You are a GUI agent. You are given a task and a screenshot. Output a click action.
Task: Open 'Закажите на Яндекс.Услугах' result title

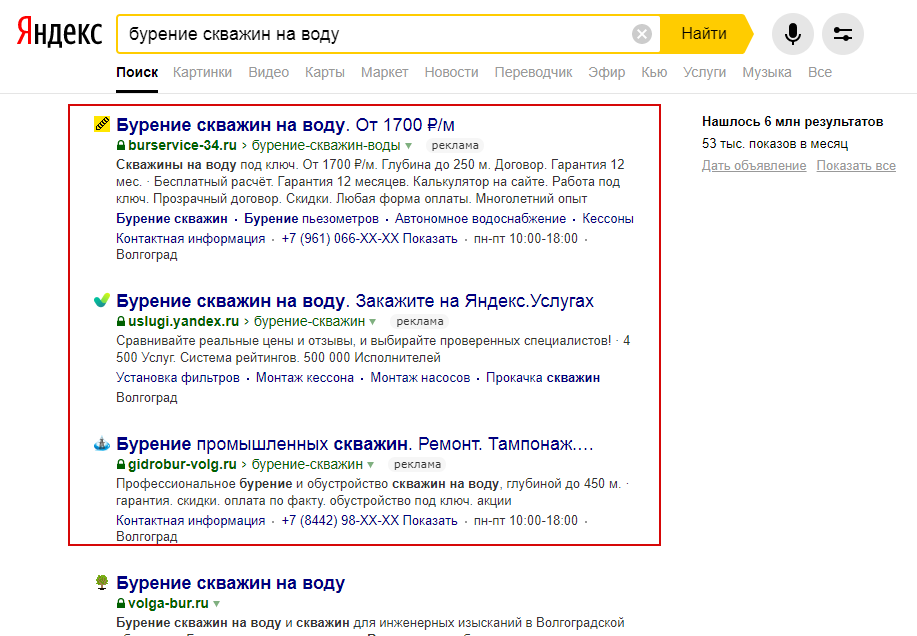pyautogui.click(x=355, y=300)
